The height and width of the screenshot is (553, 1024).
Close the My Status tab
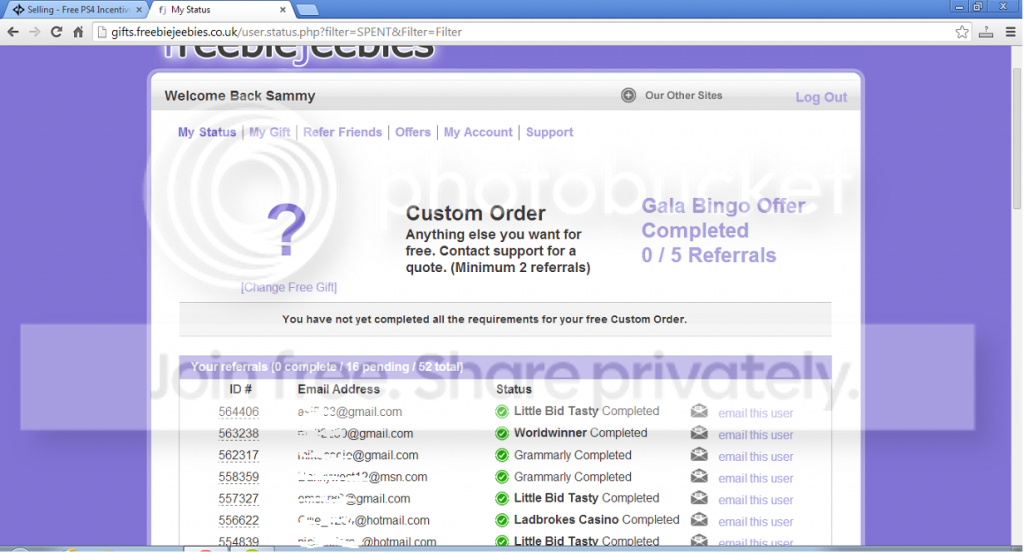pyautogui.click(x=283, y=10)
